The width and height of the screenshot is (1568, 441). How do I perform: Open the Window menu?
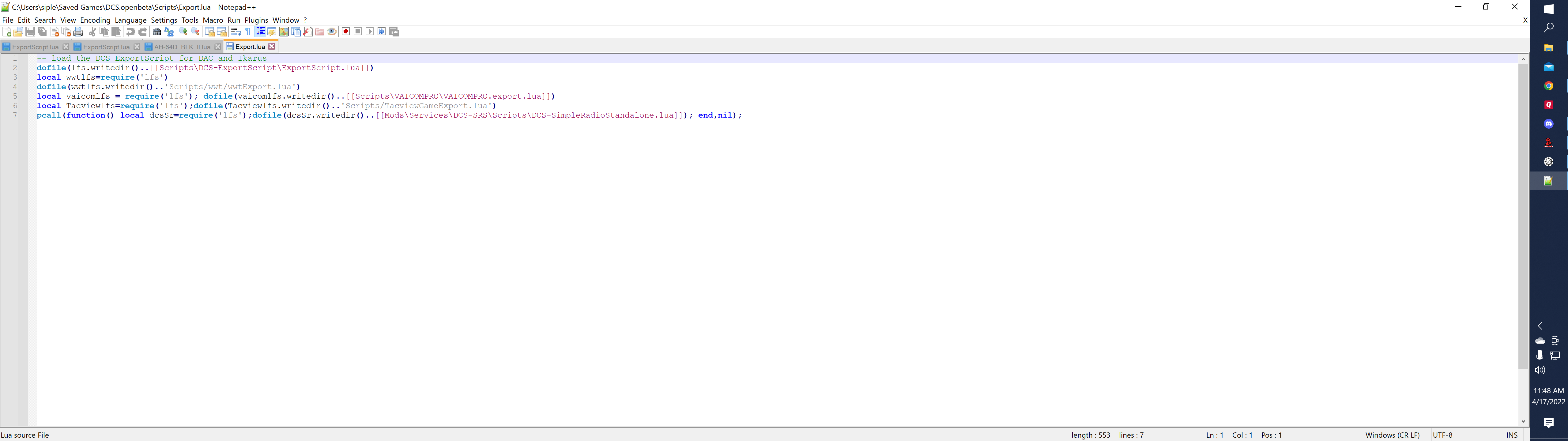286,20
